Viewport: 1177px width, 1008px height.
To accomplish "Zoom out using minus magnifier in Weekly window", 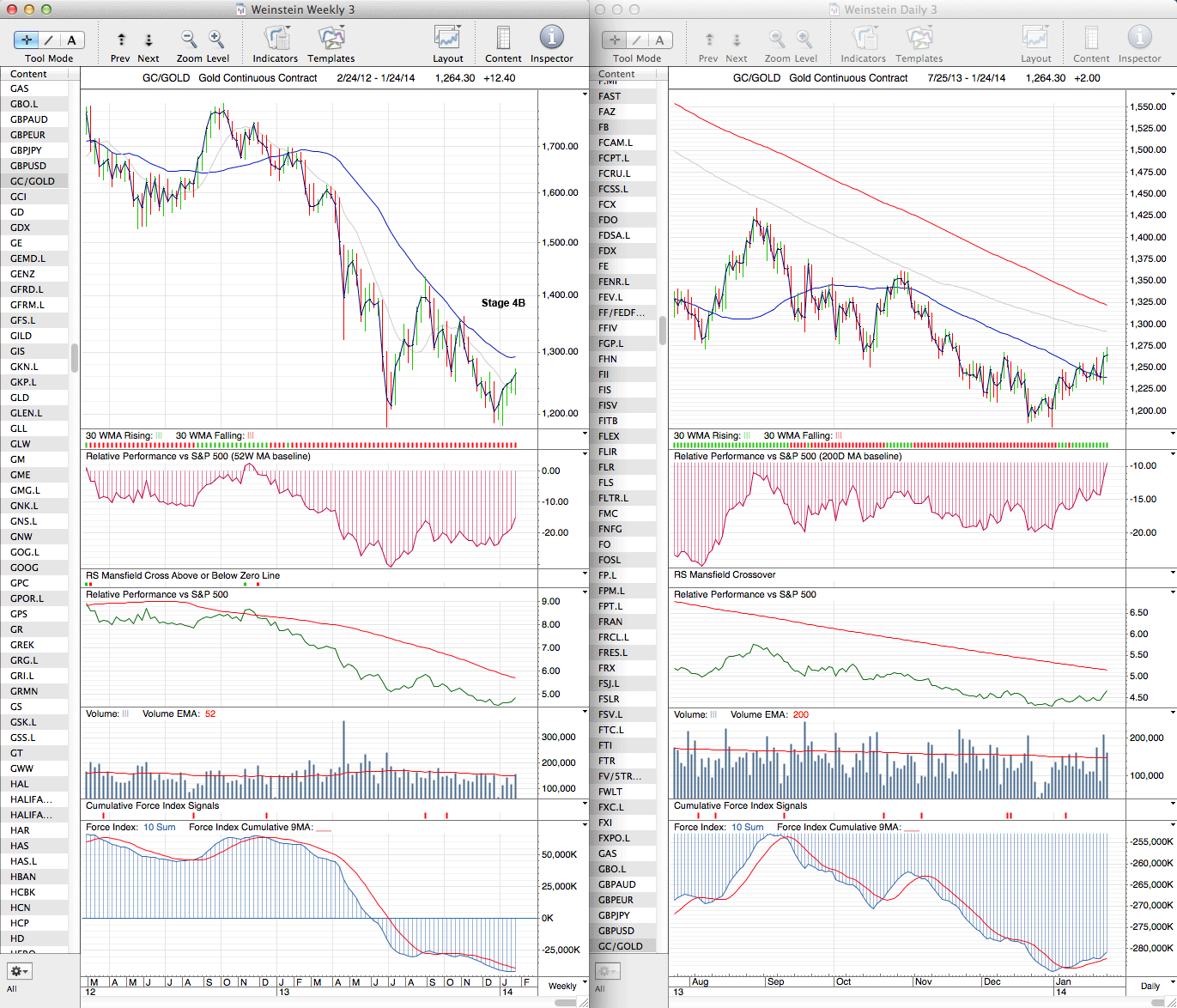I will [189, 39].
